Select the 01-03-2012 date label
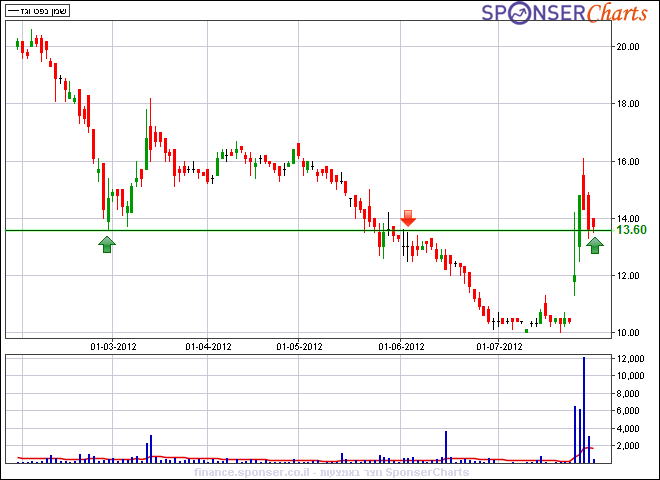660x480 pixels. pos(113,347)
